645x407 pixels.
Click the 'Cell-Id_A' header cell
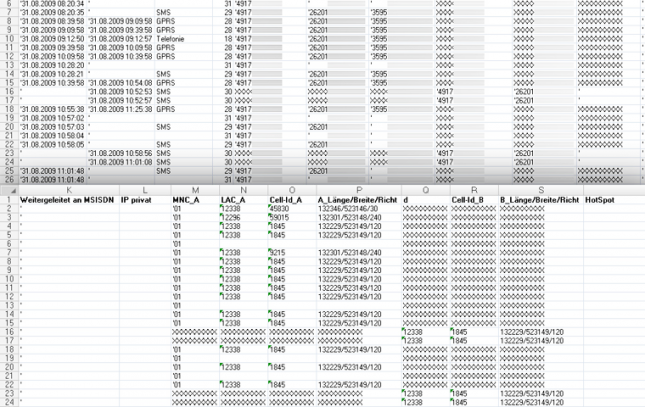click(x=286, y=200)
